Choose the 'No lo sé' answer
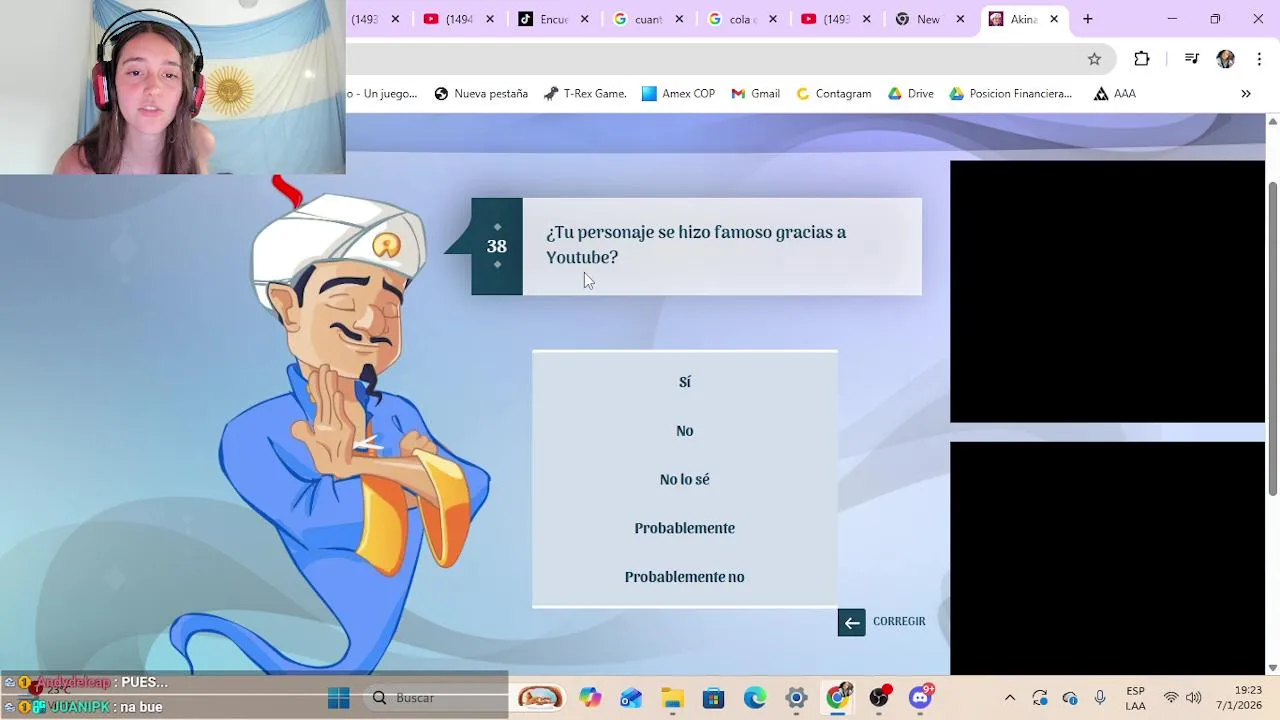The height and width of the screenshot is (720, 1280). click(x=685, y=480)
